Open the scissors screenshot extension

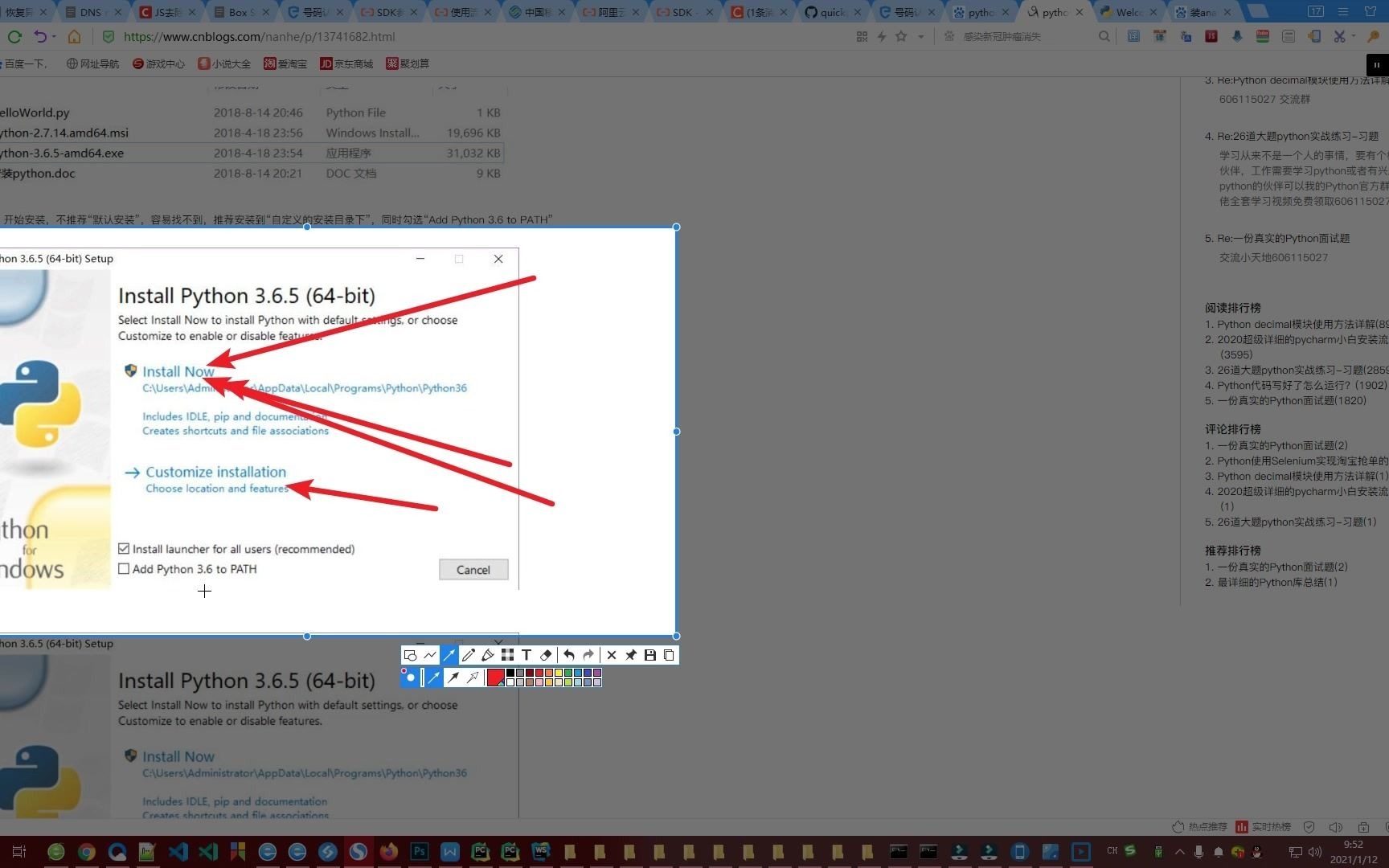tap(1339, 36)
